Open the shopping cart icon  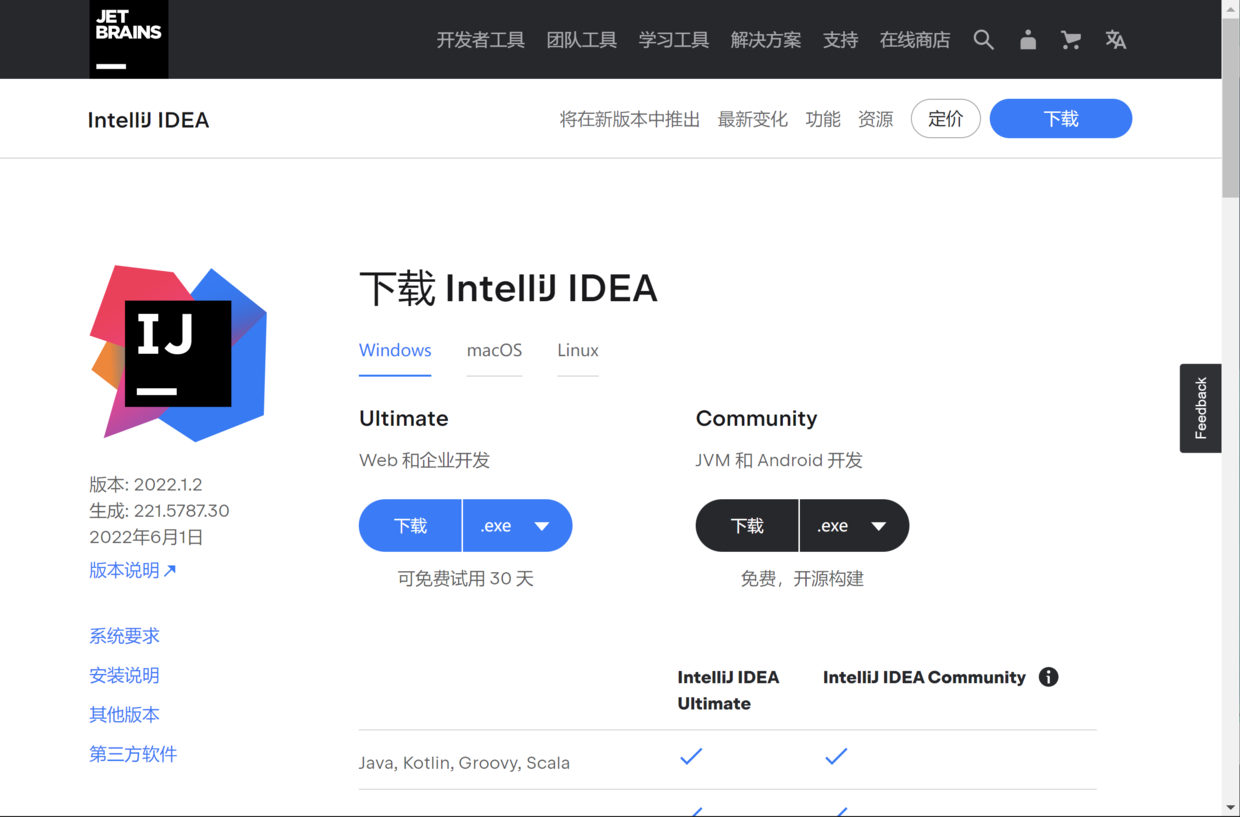coord(1071,40)
